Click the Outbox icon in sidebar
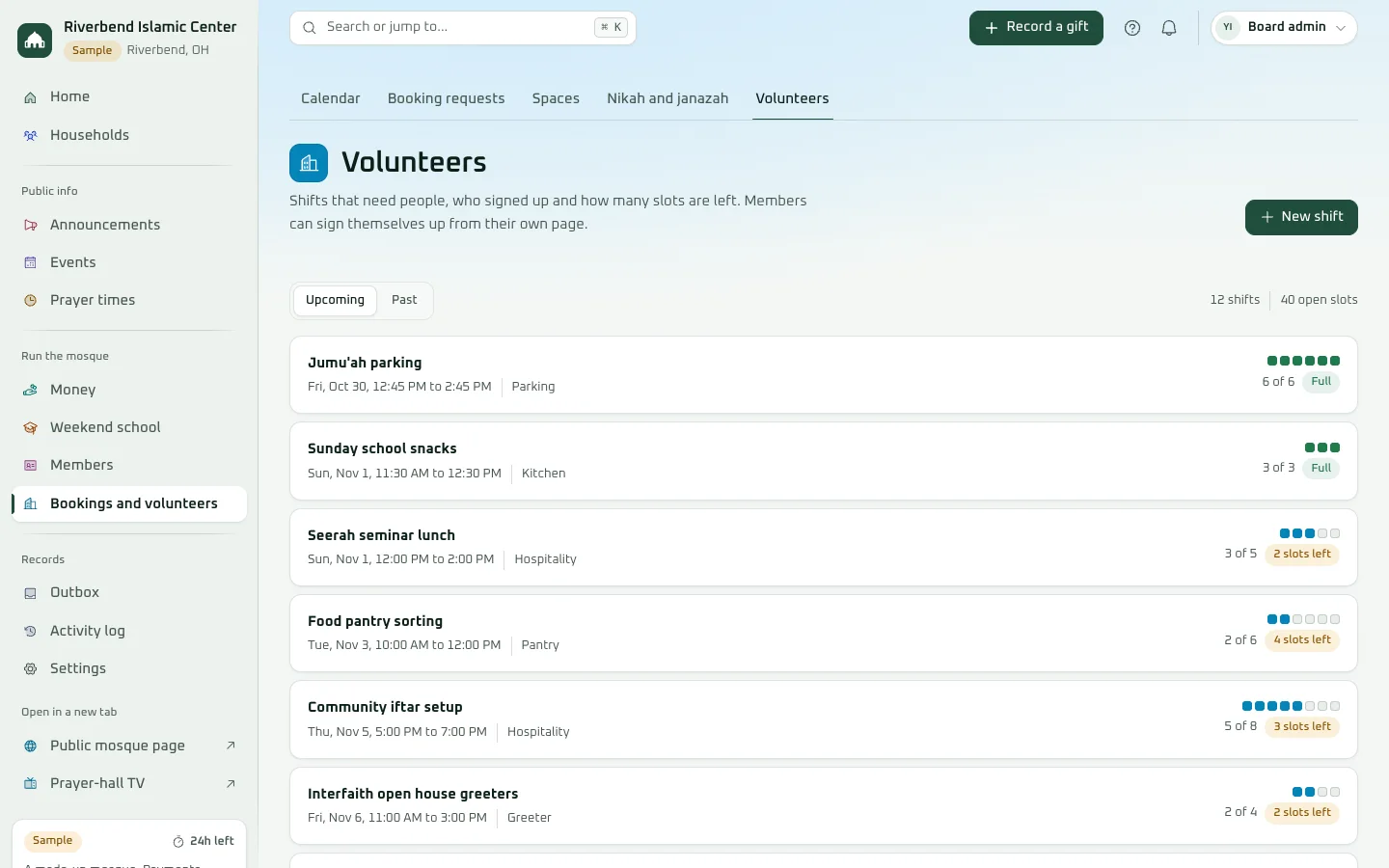 coord(31,593)
